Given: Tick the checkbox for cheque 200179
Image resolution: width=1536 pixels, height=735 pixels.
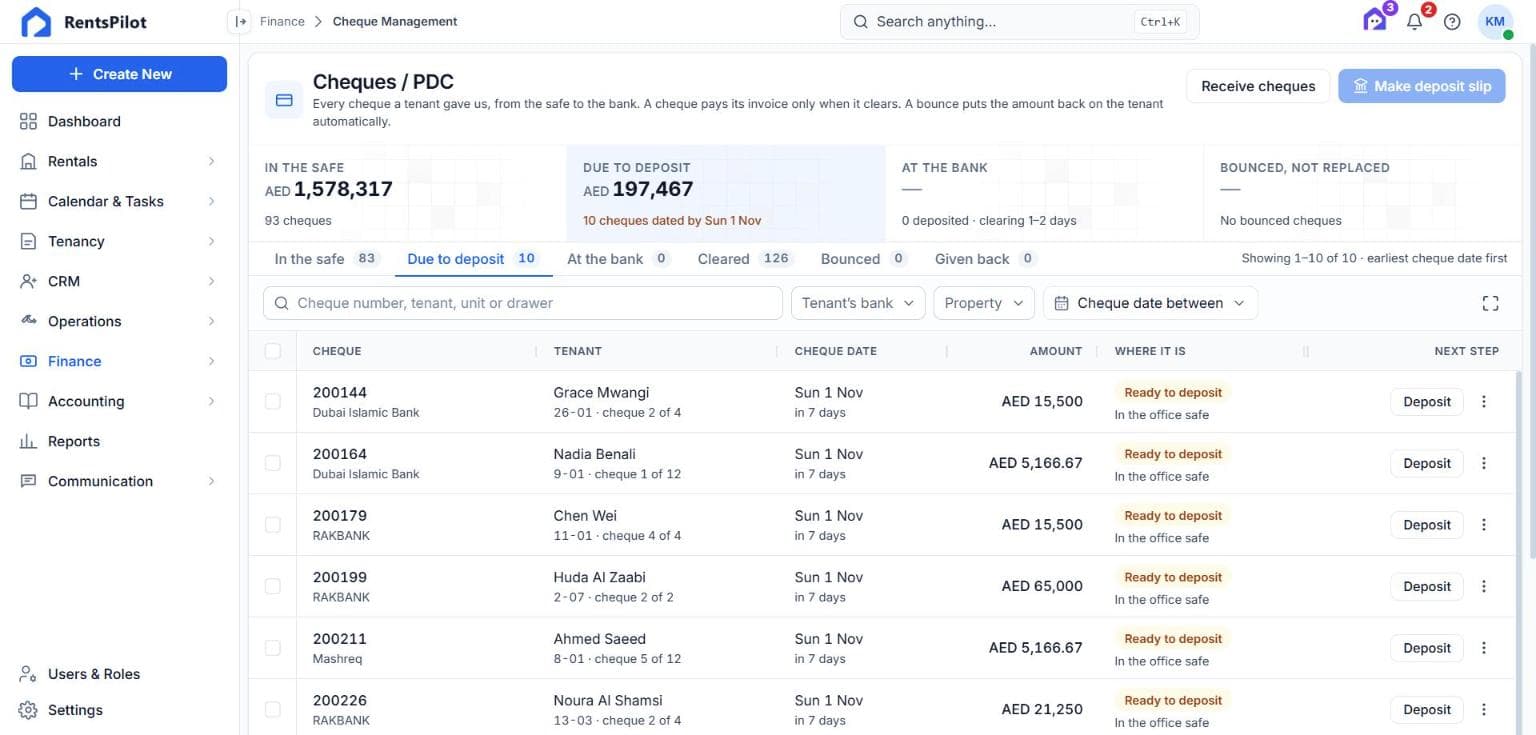Looking at the screenshot, I should (273, 525).
